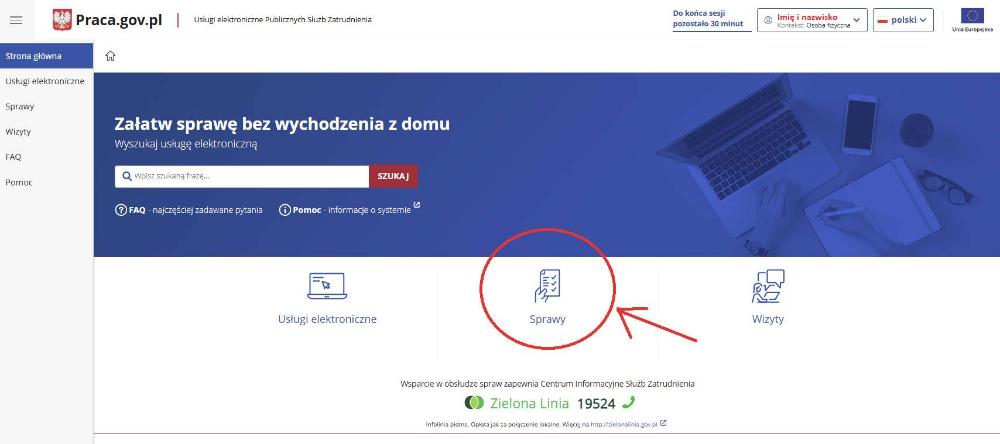Image resolution: width=1000 pixels, height=444 pixels.
Task: Open Pomoc in the sidebar menu
Action: (47, 182)
